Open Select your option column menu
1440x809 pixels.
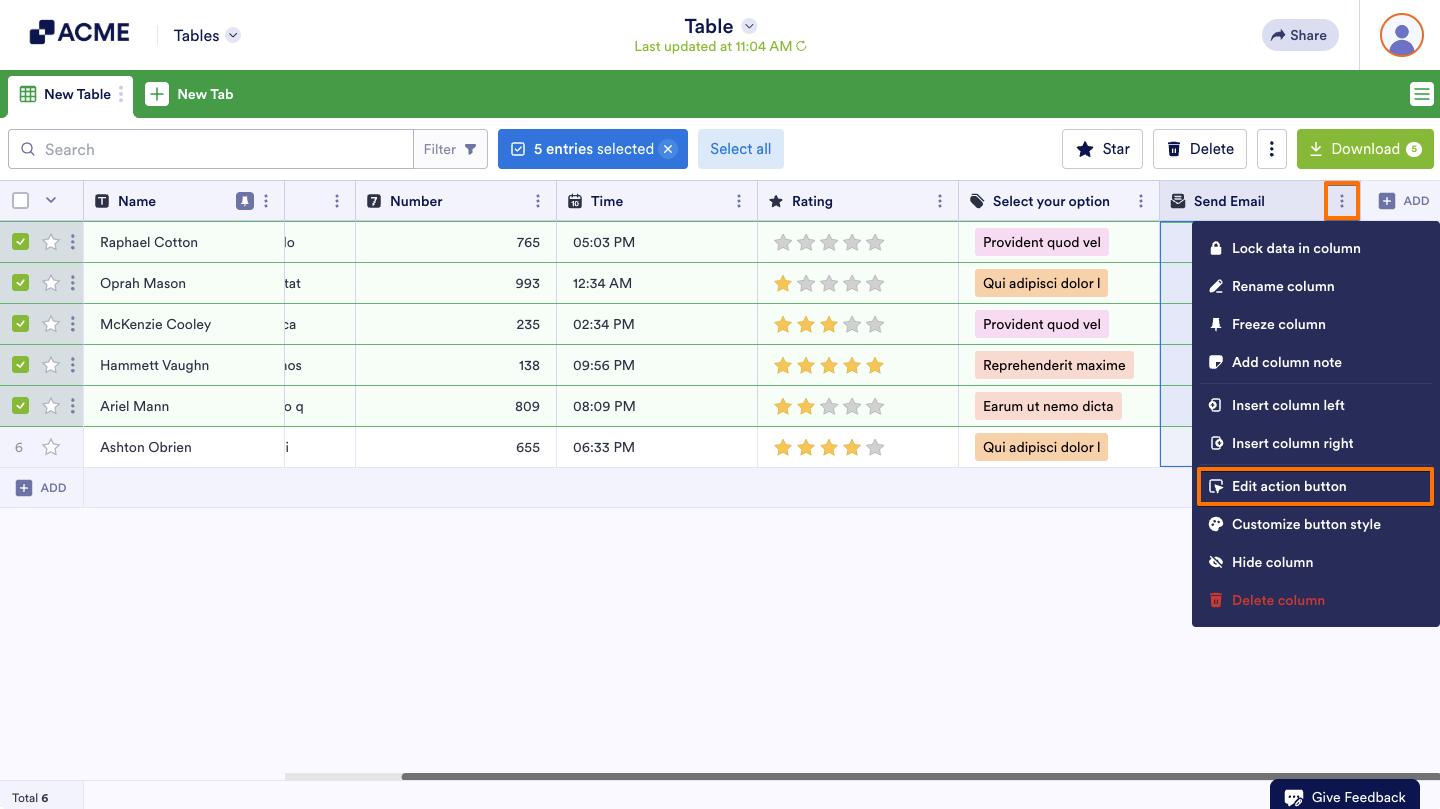[x=1141, y=201]
